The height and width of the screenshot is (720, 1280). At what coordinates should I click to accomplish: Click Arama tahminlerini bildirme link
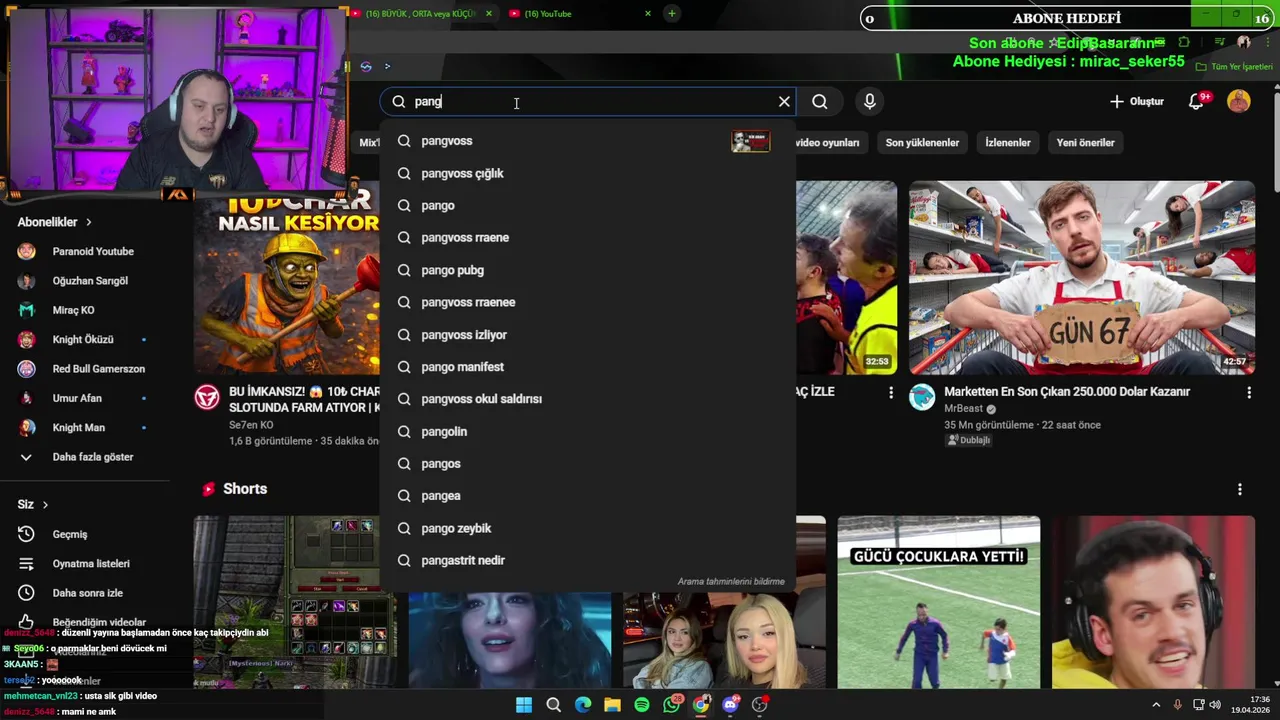click(731, 581)
